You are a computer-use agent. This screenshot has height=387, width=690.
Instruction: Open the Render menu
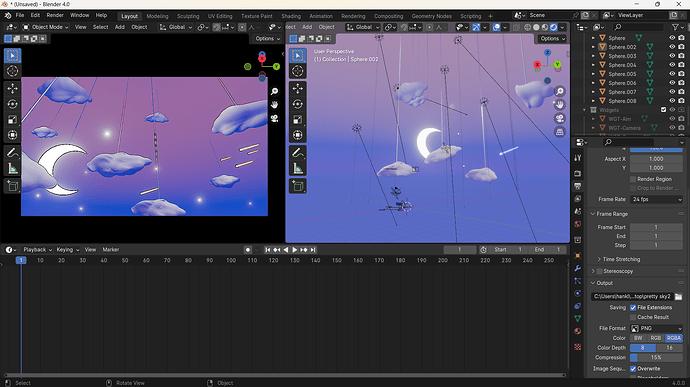55,15
